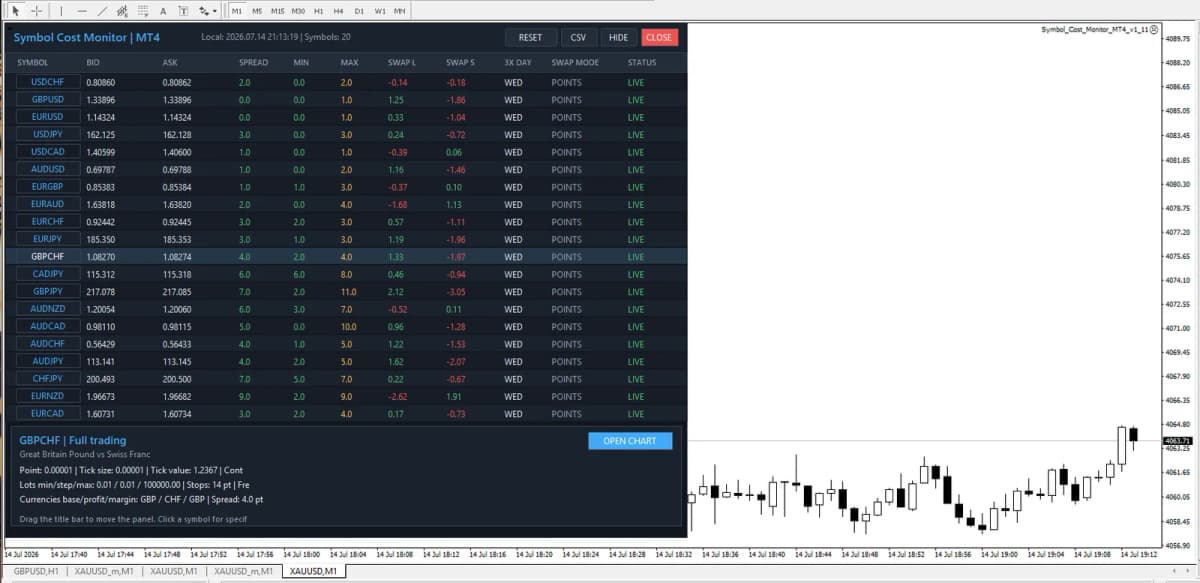Click GBPJPY ask value 217.085
This screenshot has width=1200, height=583.
[177, 292]
